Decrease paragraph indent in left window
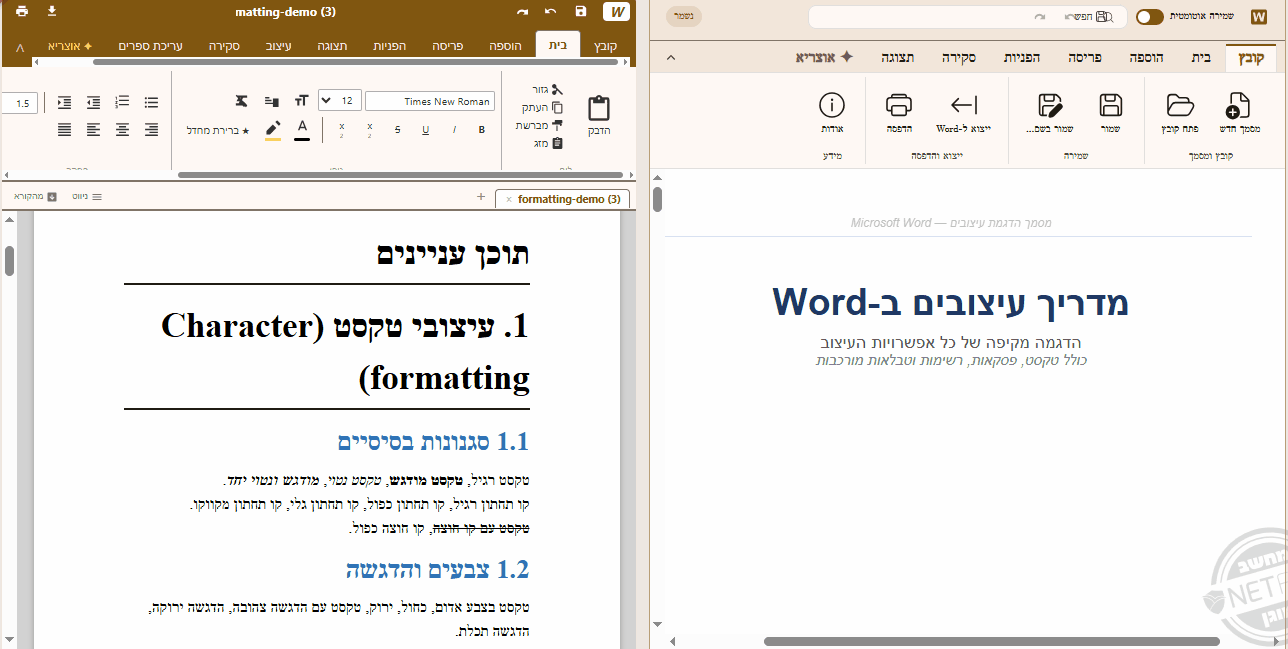Viewport: 1288px width, 649px height. pos(93,102)
